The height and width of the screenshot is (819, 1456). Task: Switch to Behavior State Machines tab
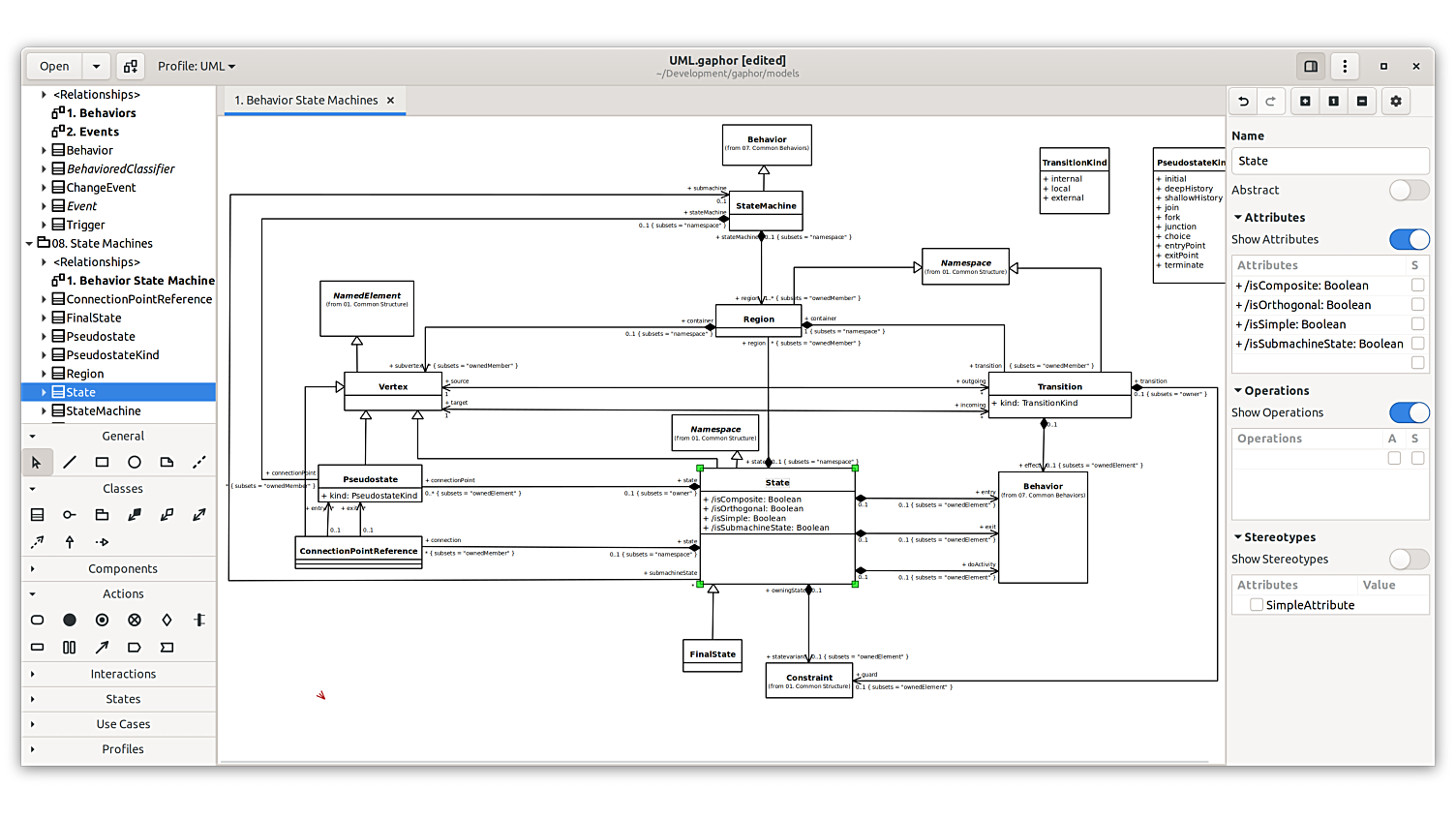click(306, 101)
